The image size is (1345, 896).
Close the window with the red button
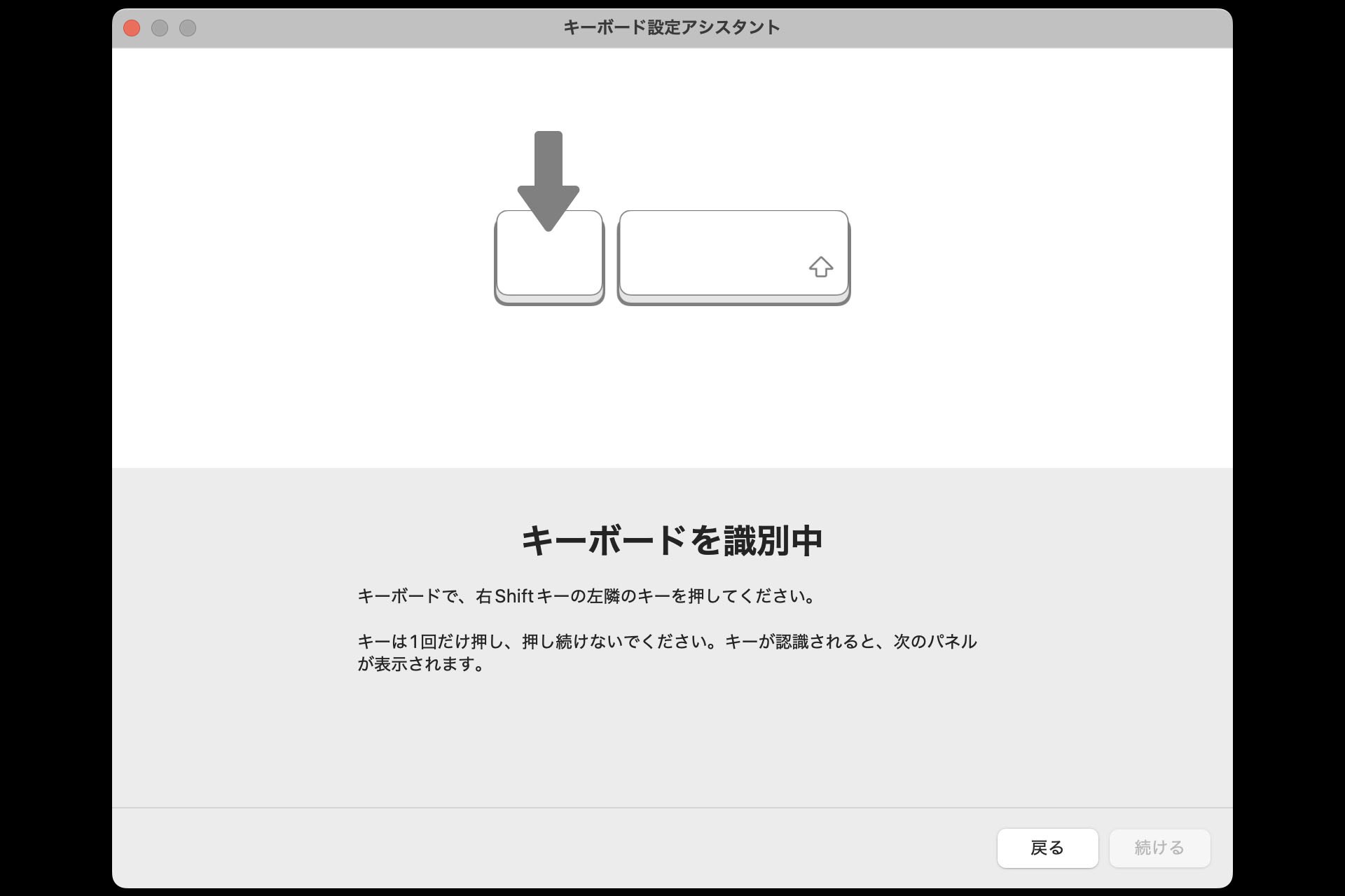(132, 28)
